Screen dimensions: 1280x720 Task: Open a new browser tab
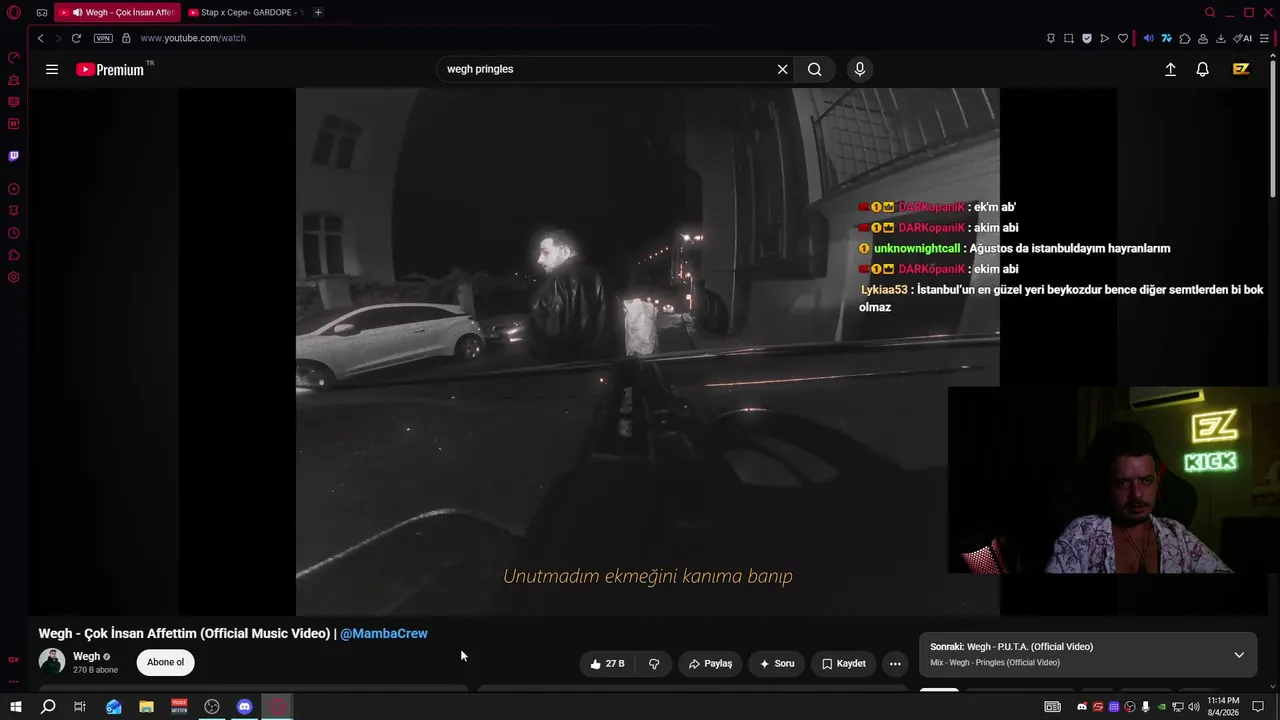coord(318,12)
